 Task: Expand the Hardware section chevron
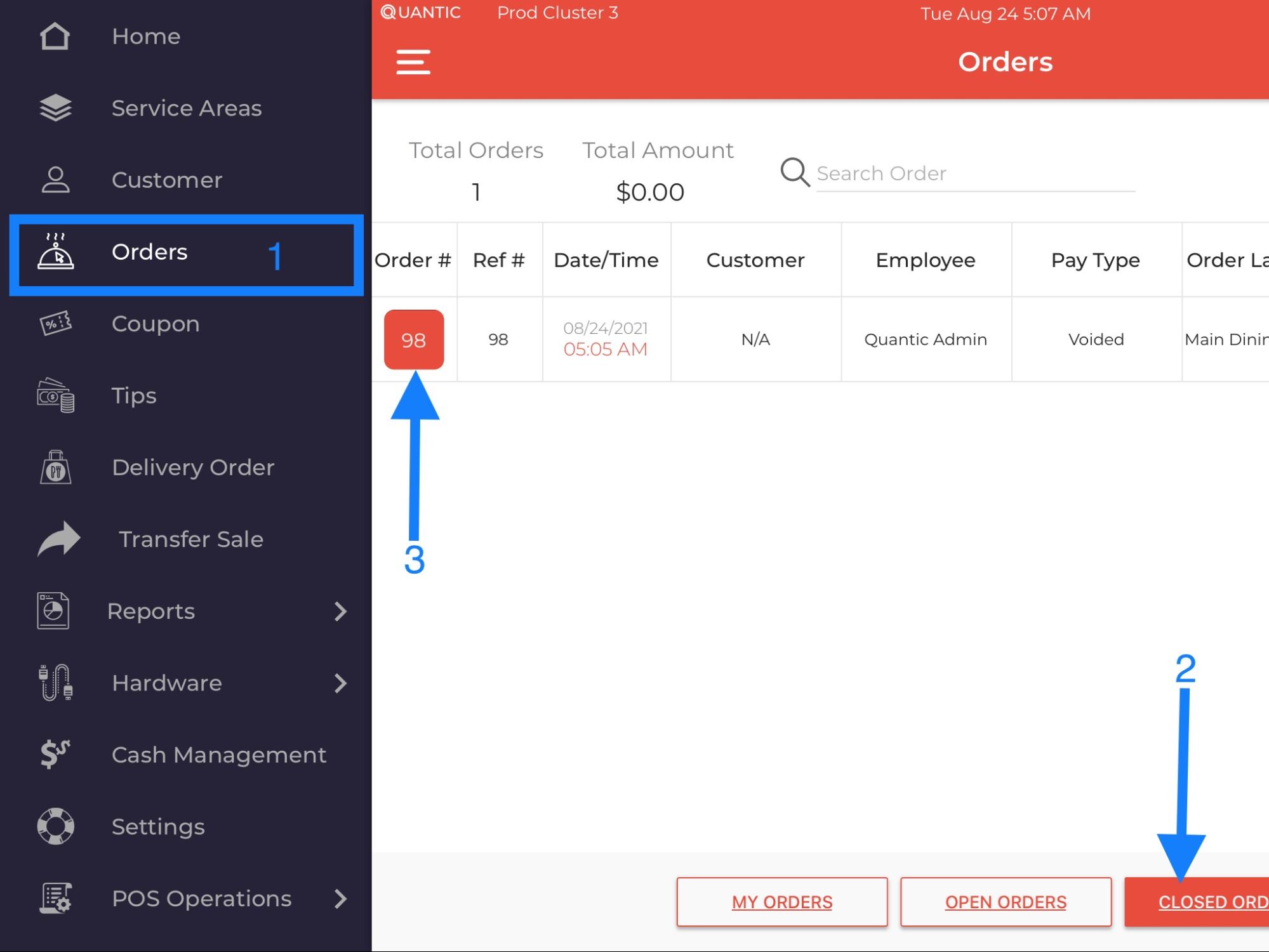(341, 683)
